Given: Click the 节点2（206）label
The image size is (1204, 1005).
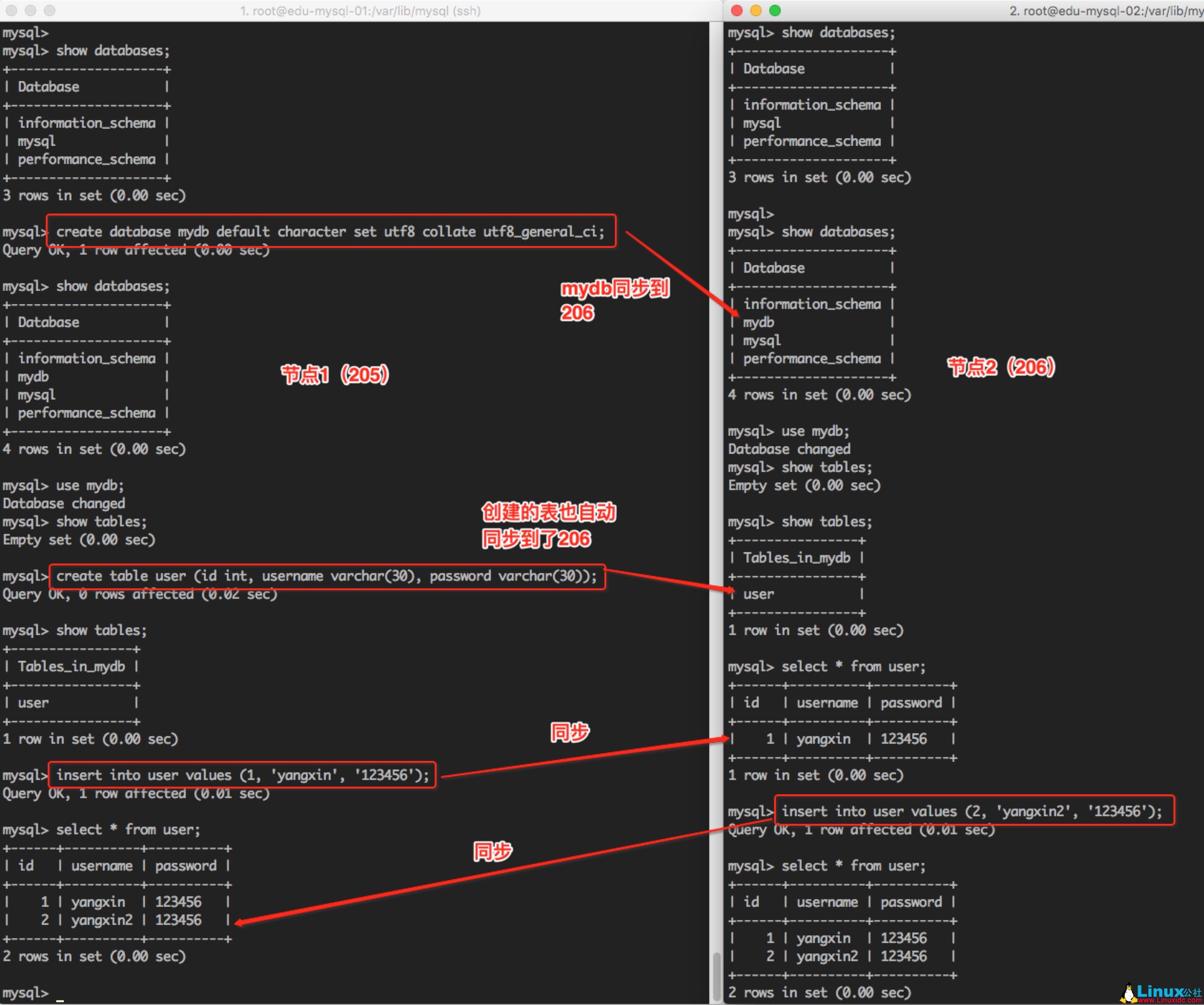Looking at the screenshot, I should pos(1001,367).
